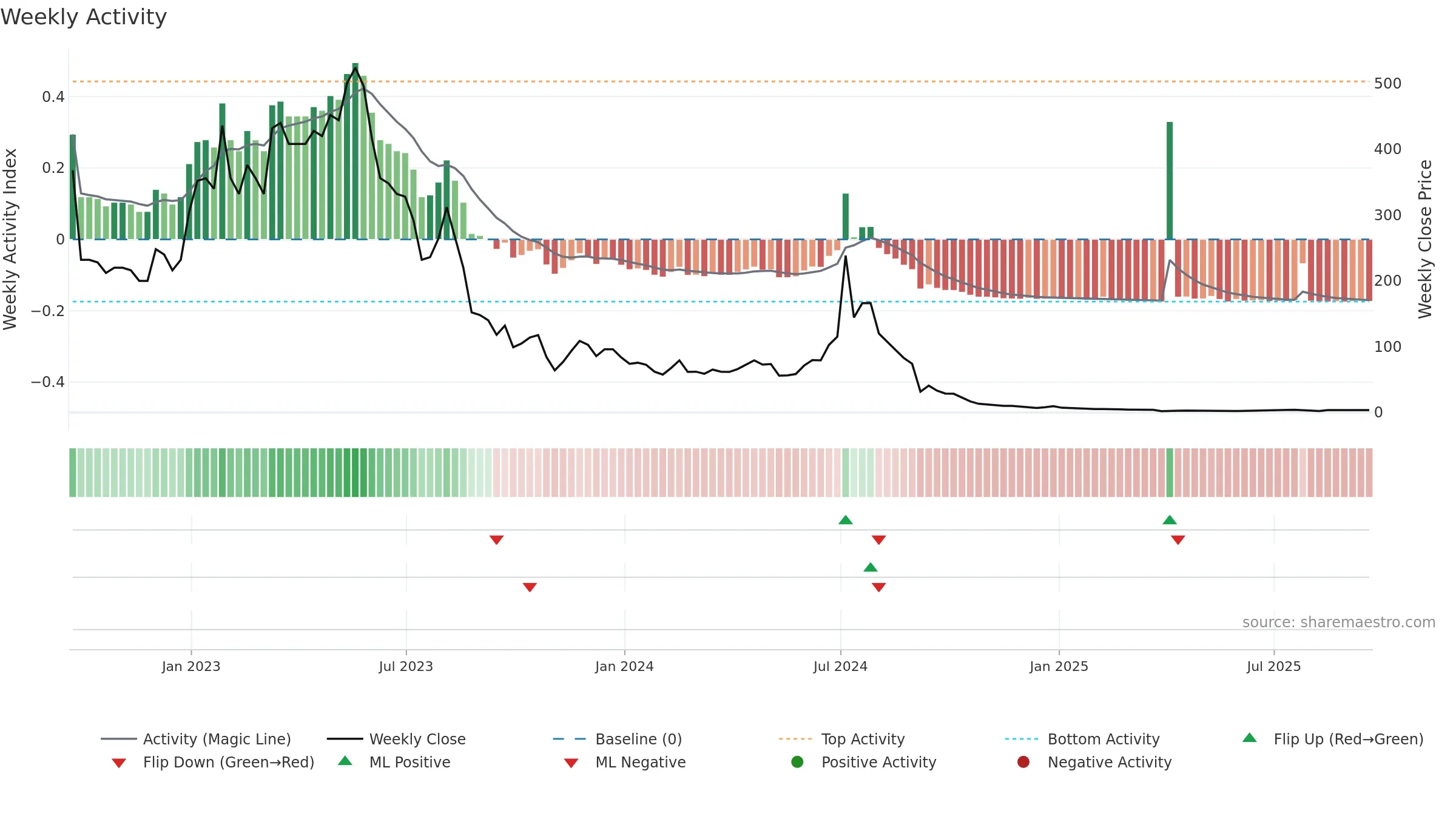1456x819 pixels.
Task: Click the tall green activity bar at Jul 2024
Action: 846,217
